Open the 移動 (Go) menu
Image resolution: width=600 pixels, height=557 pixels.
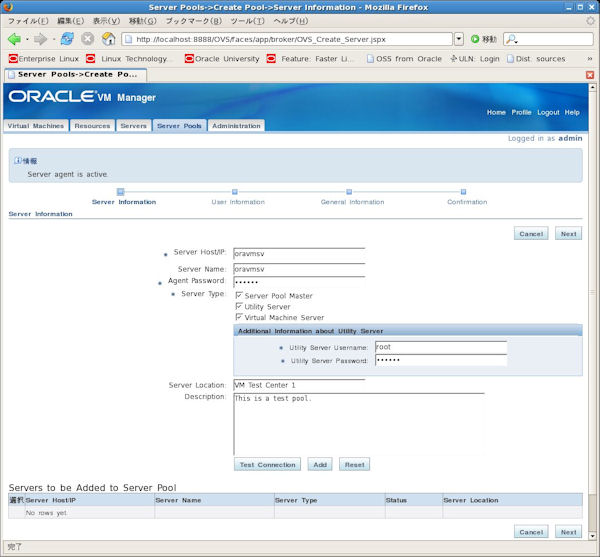tap(142, 21)
